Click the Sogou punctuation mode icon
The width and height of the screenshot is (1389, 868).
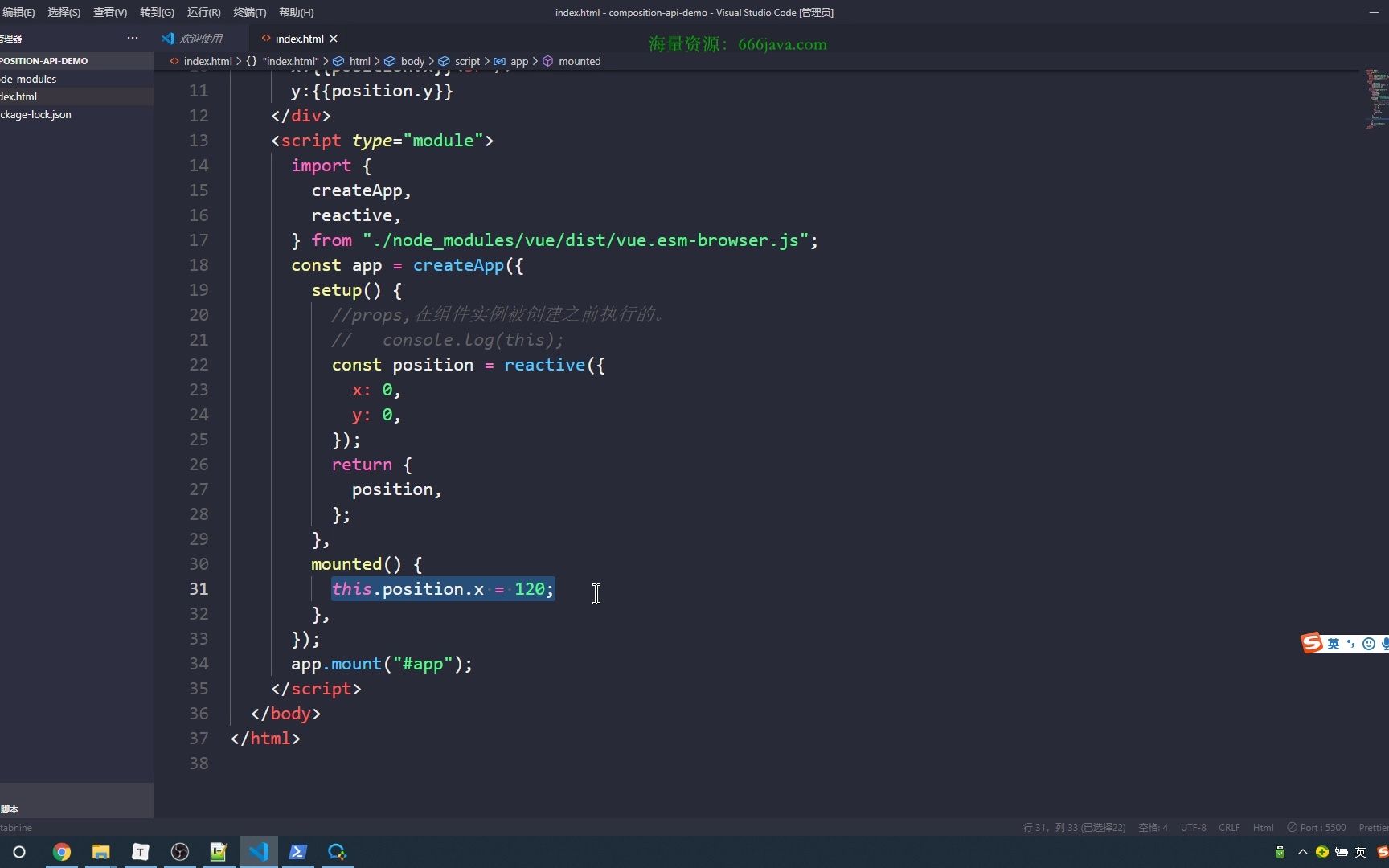click(1351, 643)
